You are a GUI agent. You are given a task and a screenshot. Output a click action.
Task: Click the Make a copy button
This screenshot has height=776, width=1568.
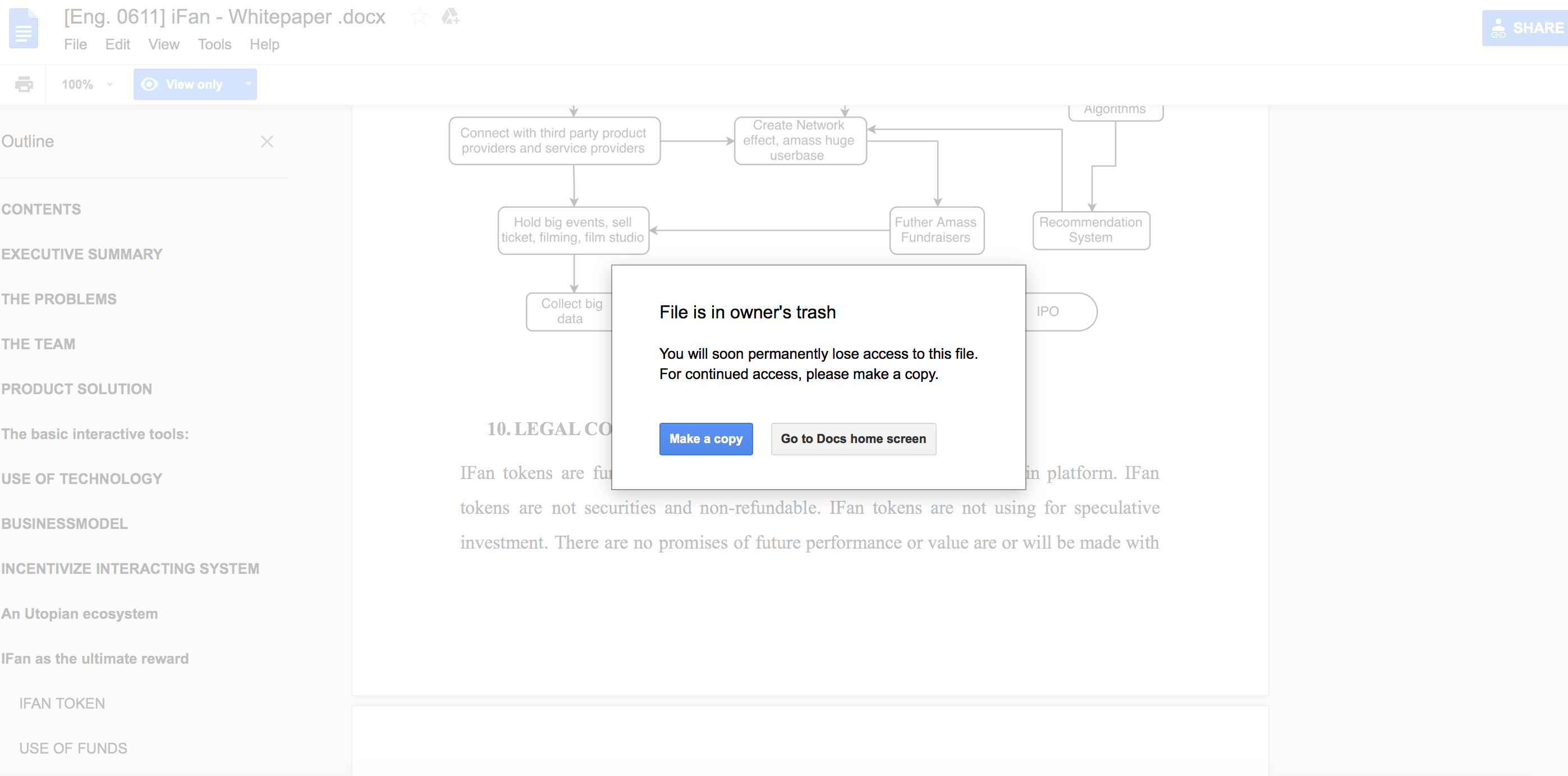(705, 439)
